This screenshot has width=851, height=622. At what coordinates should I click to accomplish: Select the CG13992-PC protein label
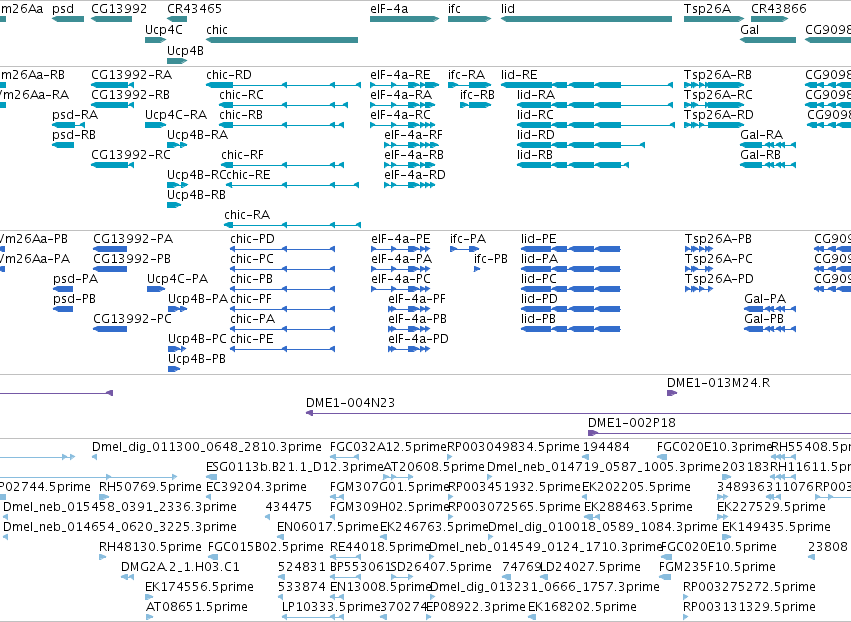(132, 319)
